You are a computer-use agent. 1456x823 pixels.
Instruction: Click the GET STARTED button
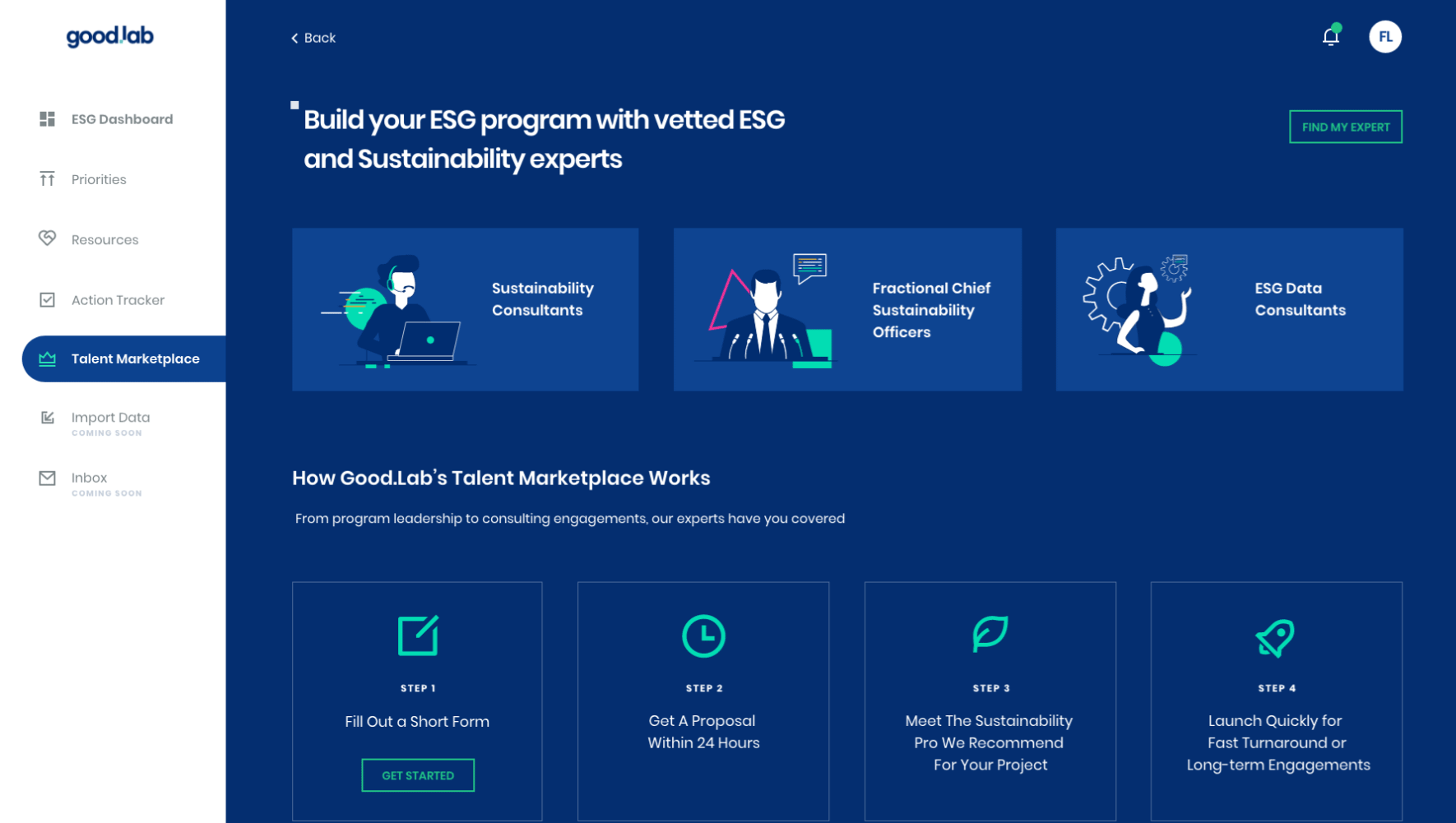click(418, 775)
